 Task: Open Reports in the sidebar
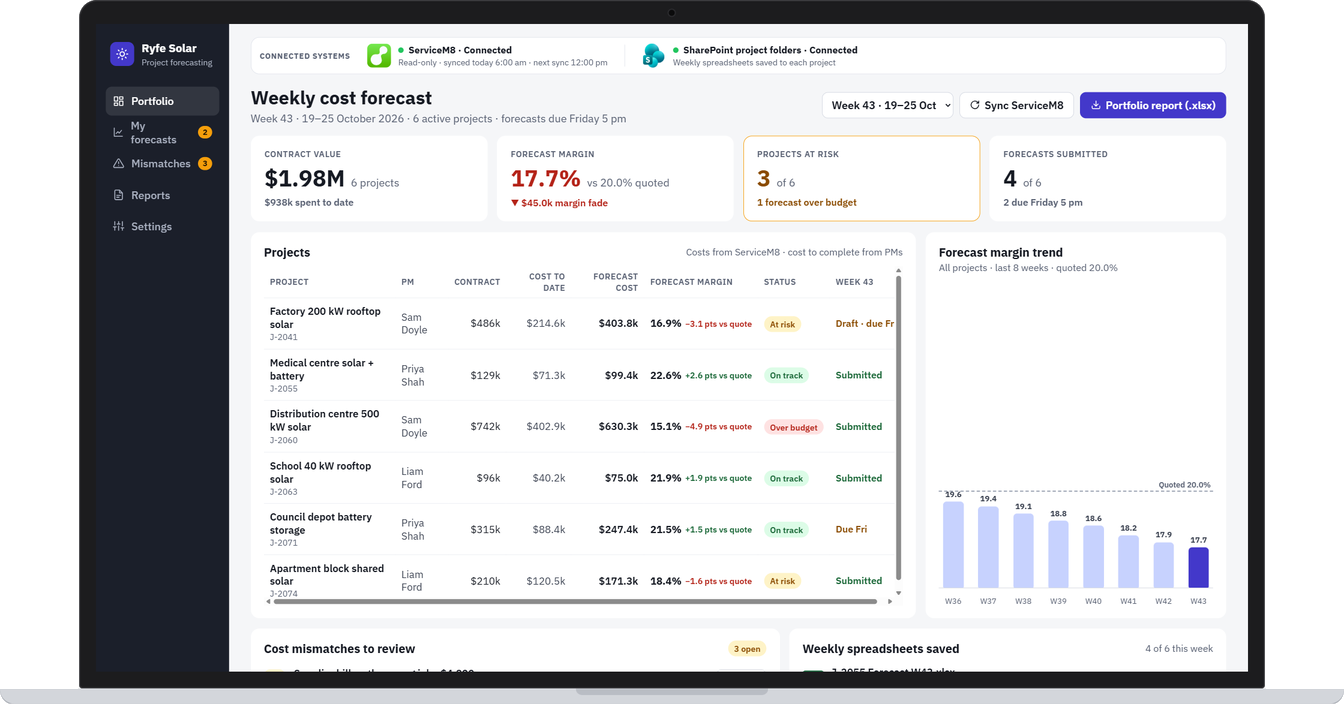click(x=162, y=195)
